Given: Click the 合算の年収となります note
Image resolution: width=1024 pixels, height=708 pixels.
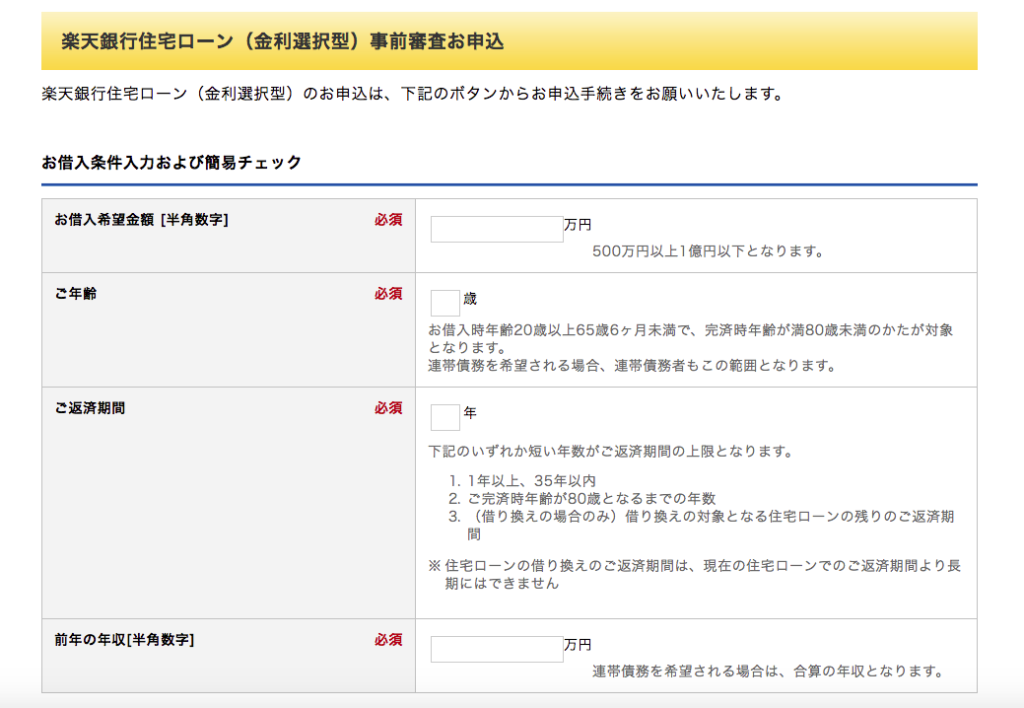Looking at the screenshot, I should click(x=767, y=671).
